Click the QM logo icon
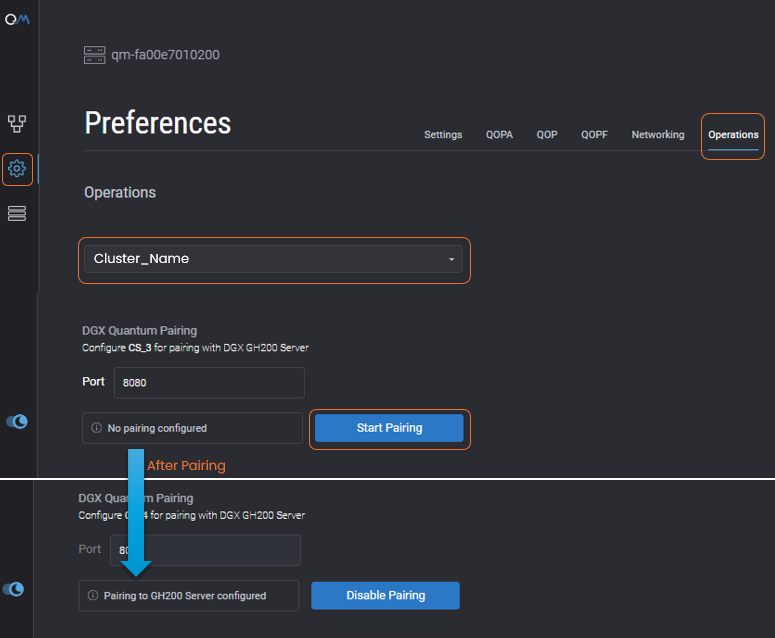Viewport: 775px width, 638px height. click(16, 20)
